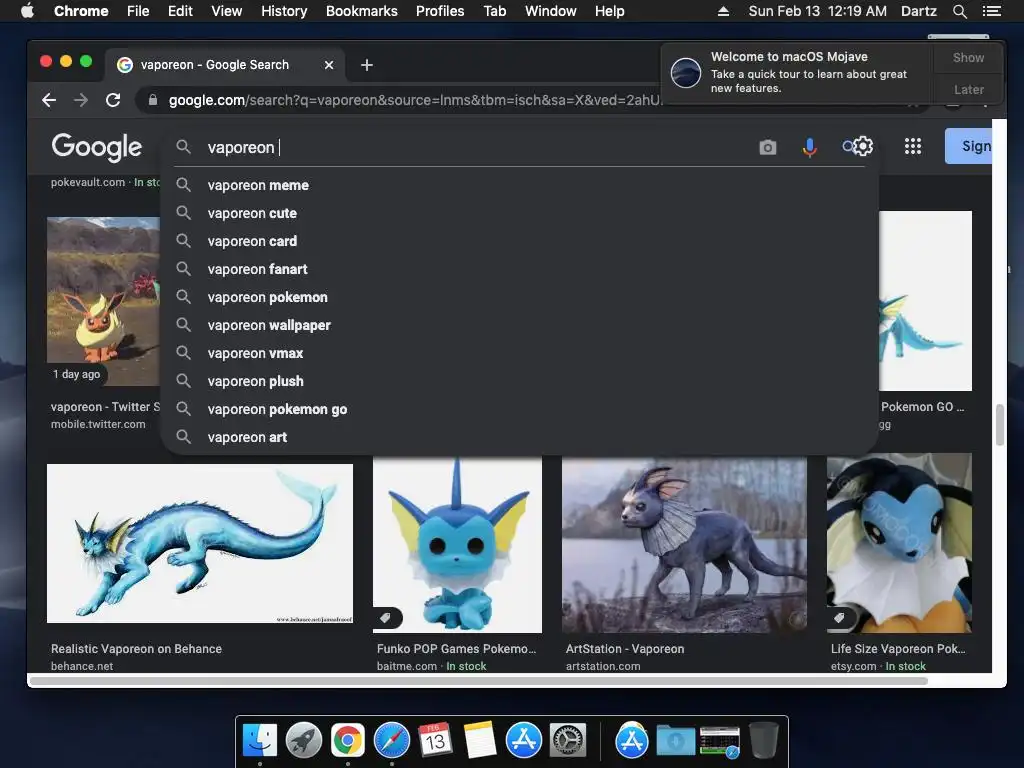Open System Preferences from the Dock
The height and width of the screenshot is (768, 1024).
[568, 741]
